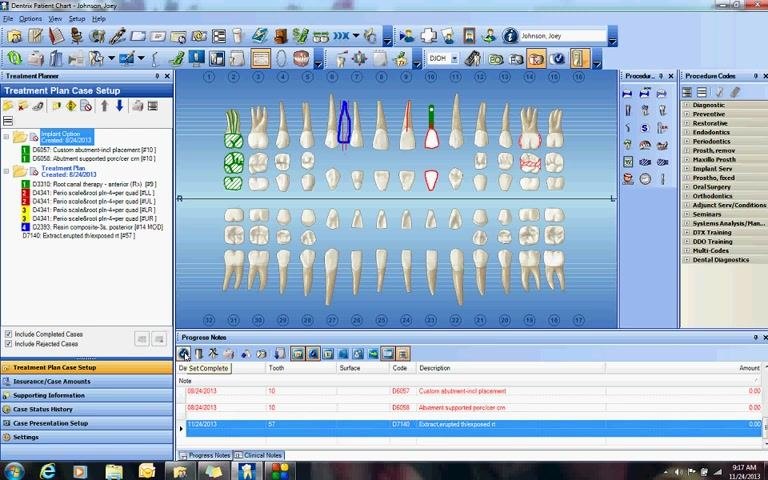
Task: Click the 'S' sealant icon in procedure buttons
Action: point(645,128)
